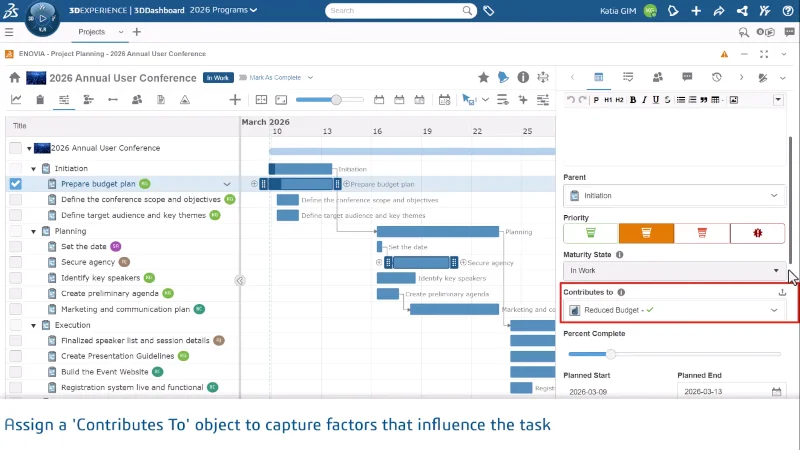Click the home icon beside project title
The image size is (800, 450).
(x=15, y=78)
